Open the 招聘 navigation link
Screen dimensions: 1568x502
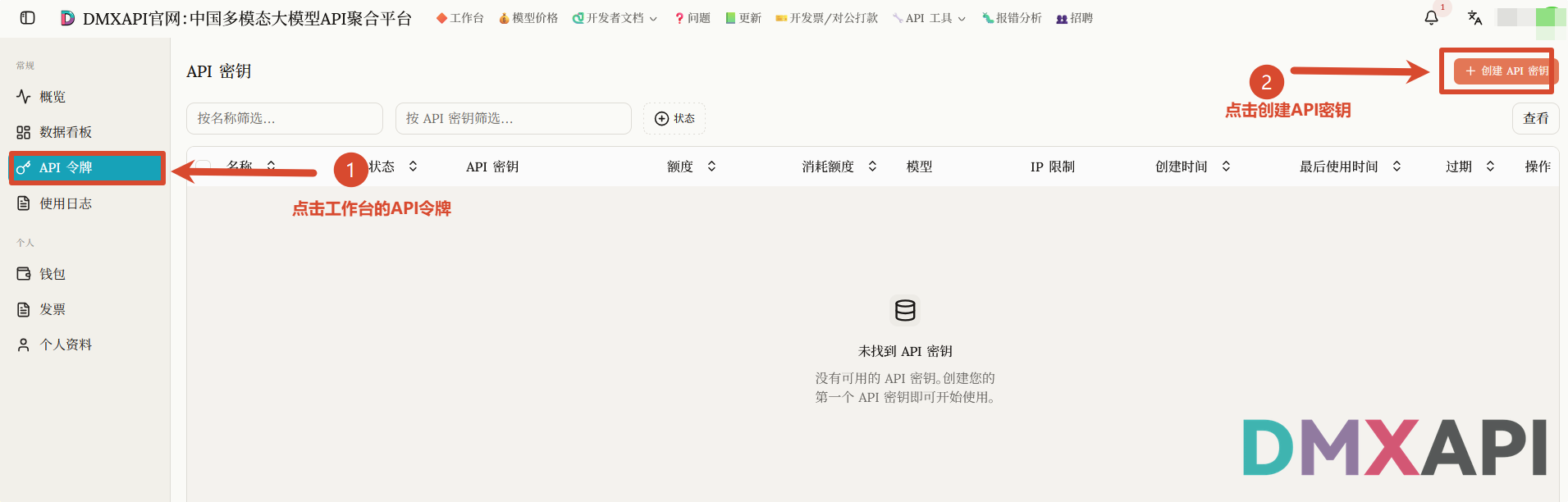(x=1074, y=18)
